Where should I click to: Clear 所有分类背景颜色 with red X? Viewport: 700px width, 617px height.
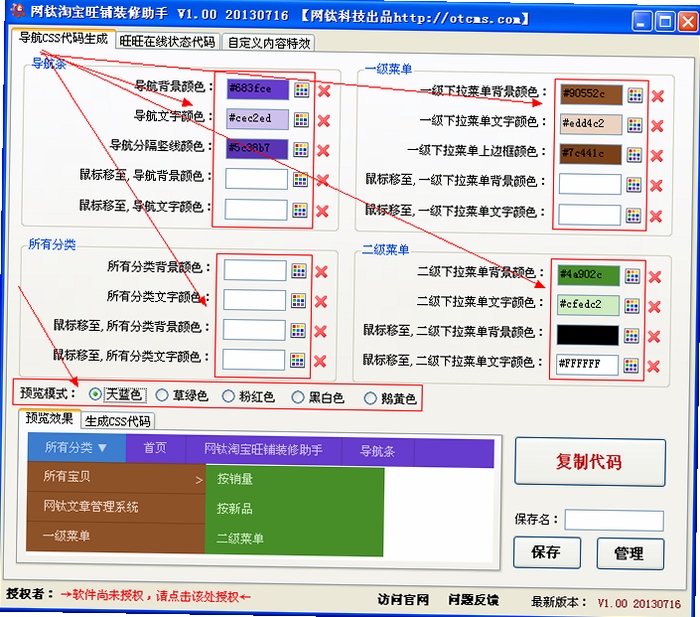click(321, 272)
